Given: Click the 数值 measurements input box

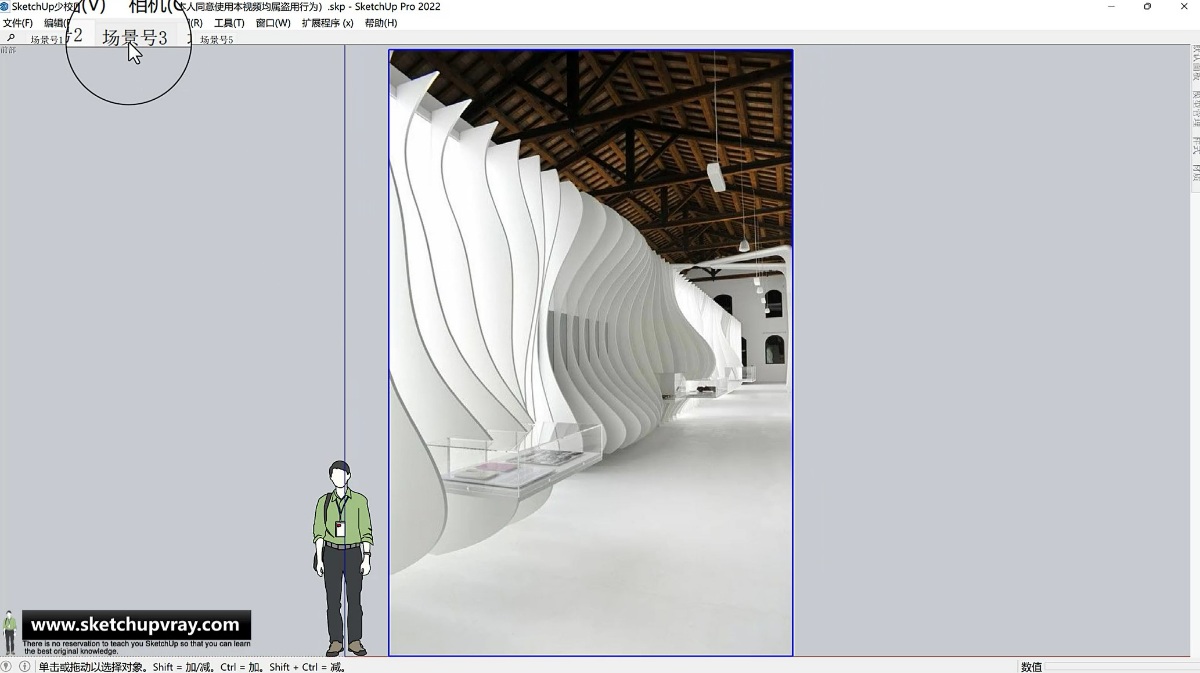Looking at the screenshot, I should pyautogui.click(x=1123, y=666).
